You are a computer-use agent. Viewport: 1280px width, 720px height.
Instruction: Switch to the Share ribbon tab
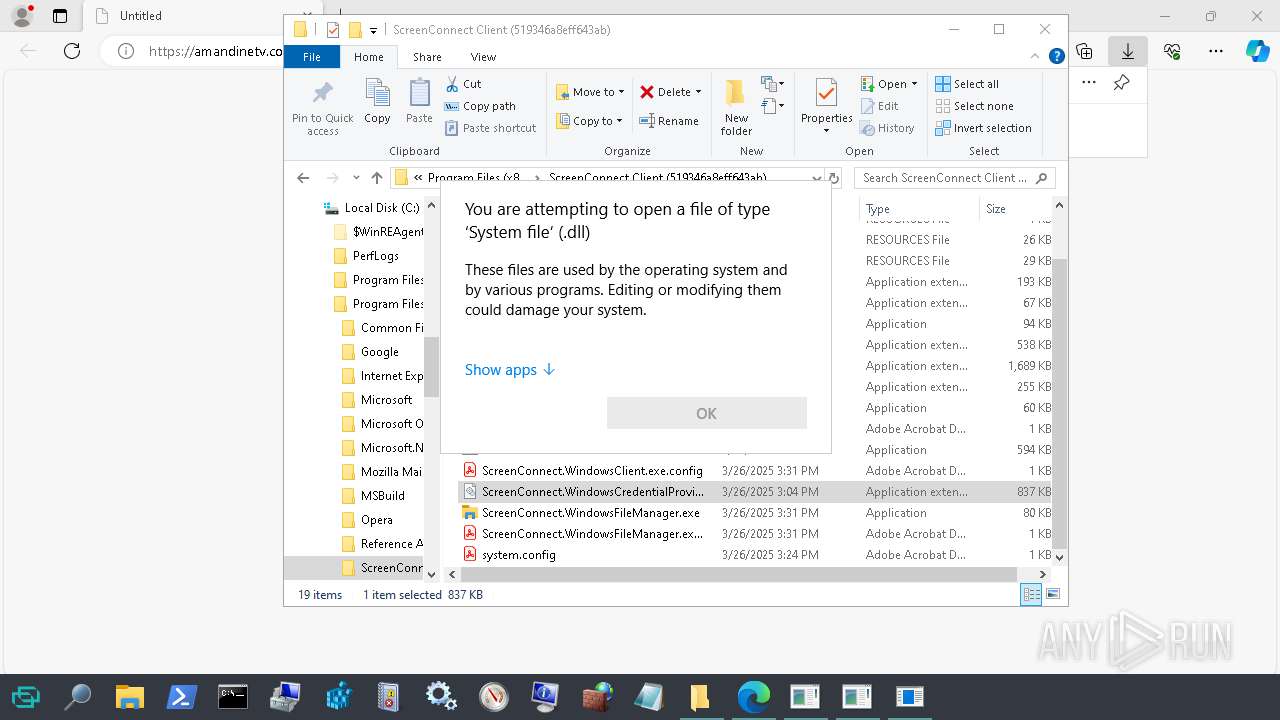(x=427, y=57)
